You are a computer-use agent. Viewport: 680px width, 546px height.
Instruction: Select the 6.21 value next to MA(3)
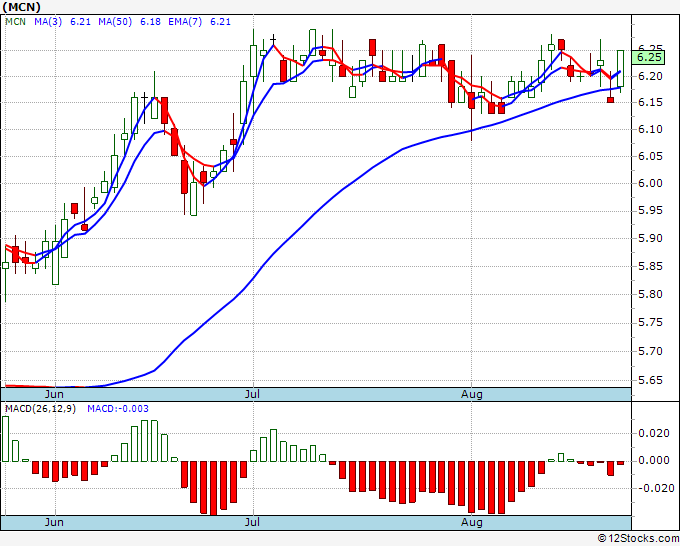point(81,22)
